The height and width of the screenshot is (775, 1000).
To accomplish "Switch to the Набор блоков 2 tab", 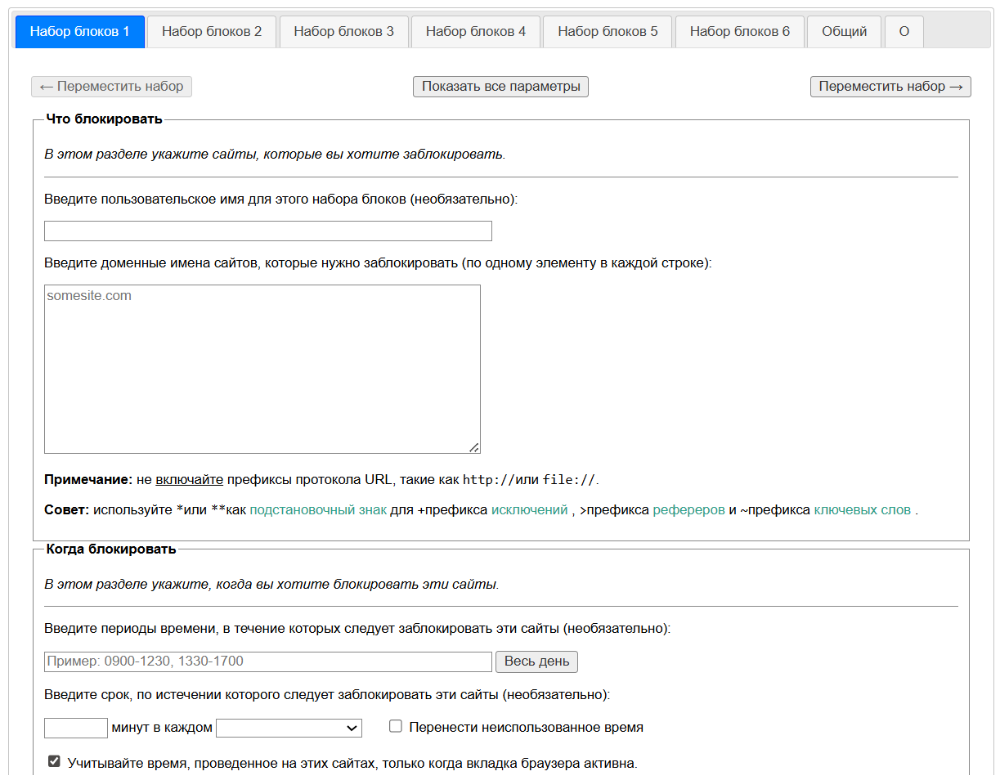I will [211, 31].
